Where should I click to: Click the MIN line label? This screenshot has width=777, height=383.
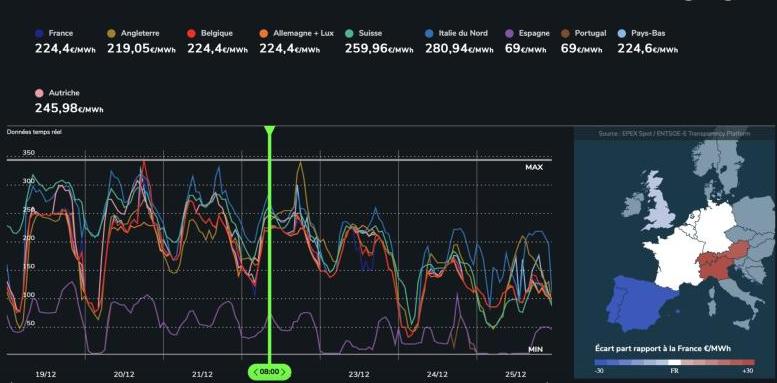(x=535, y=349)
